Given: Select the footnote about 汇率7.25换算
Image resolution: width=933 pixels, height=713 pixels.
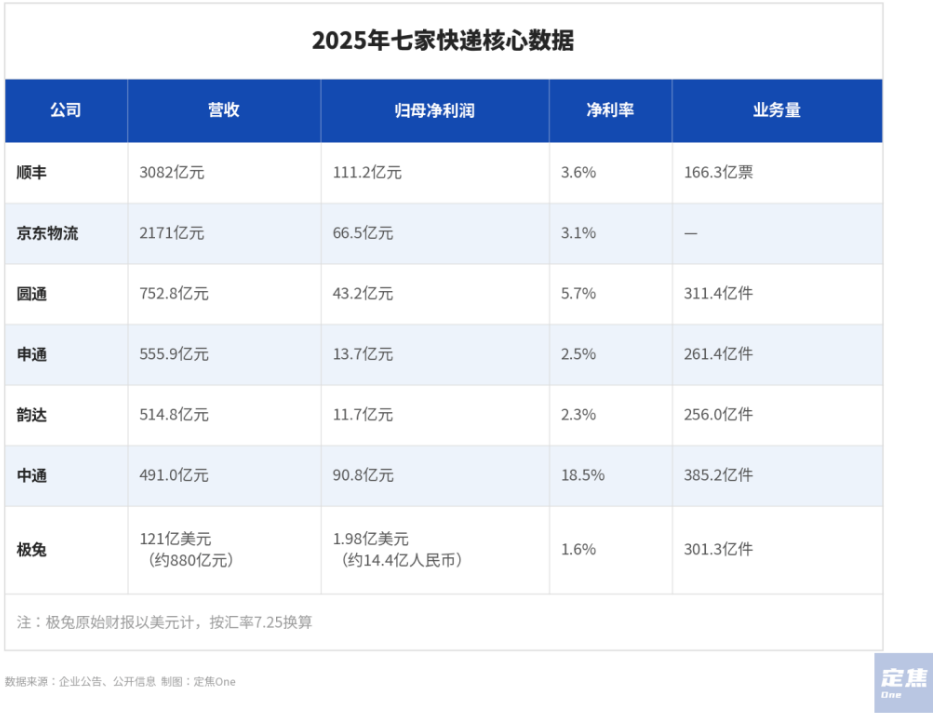Looking at the screenshot, I should [x=164, y=623].
